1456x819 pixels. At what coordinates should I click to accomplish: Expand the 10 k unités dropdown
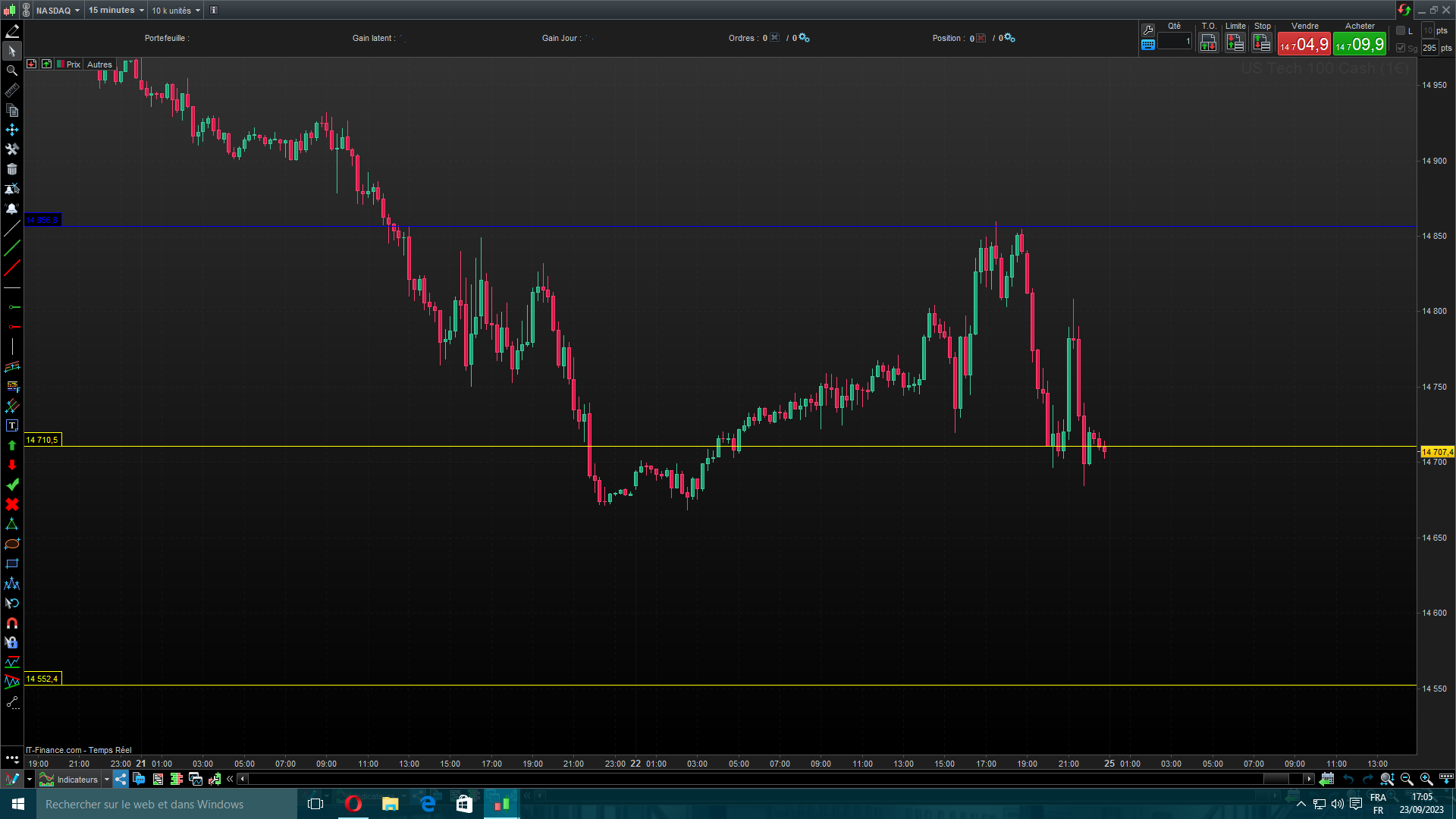tap(176, 11)
